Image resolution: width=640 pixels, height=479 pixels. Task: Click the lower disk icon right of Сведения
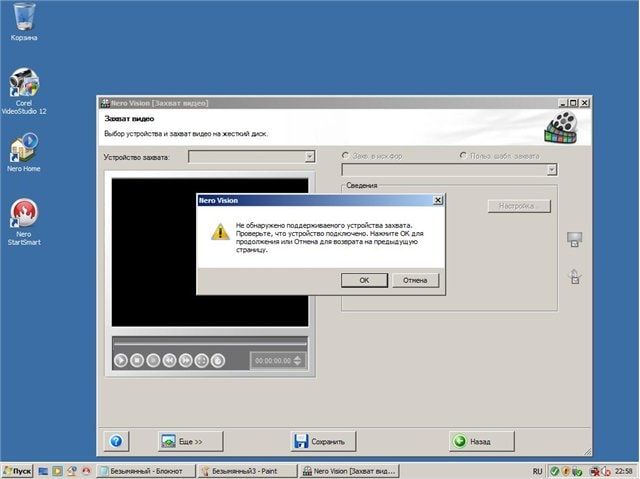click(575, 276)
